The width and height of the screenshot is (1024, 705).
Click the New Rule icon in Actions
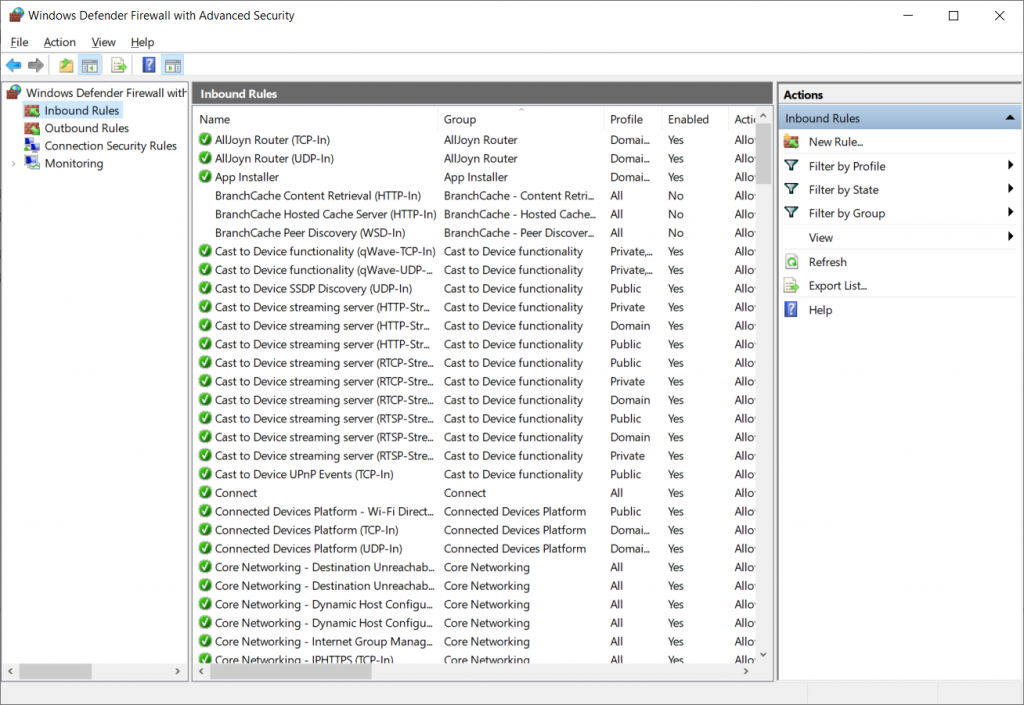(792, 142)
